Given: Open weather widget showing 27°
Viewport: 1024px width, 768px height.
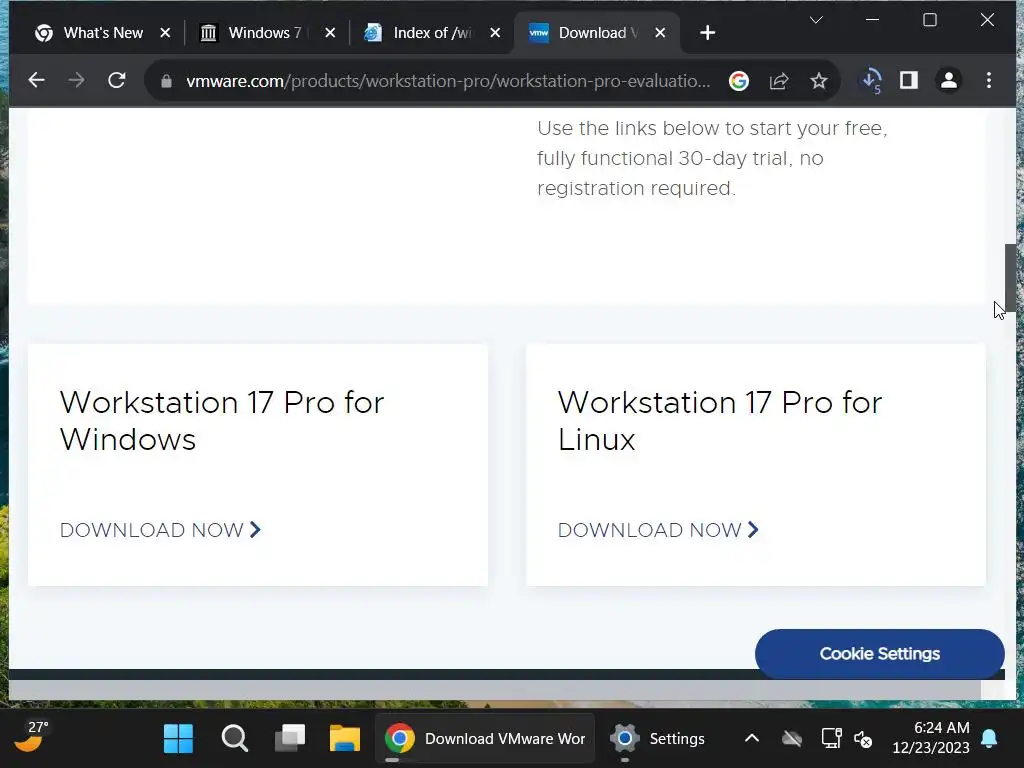Looking at the screenshot, I should 31,737.
